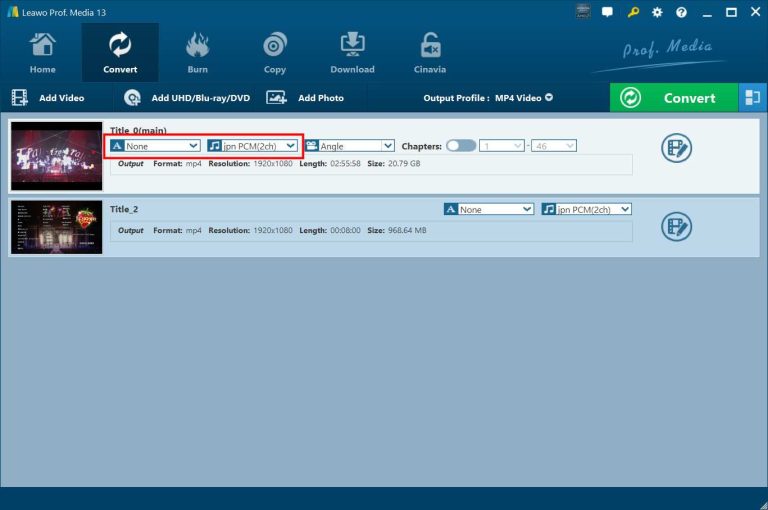Select the Title_2 video thumbnail
768x510 pixels.
(x=56, y=227)
